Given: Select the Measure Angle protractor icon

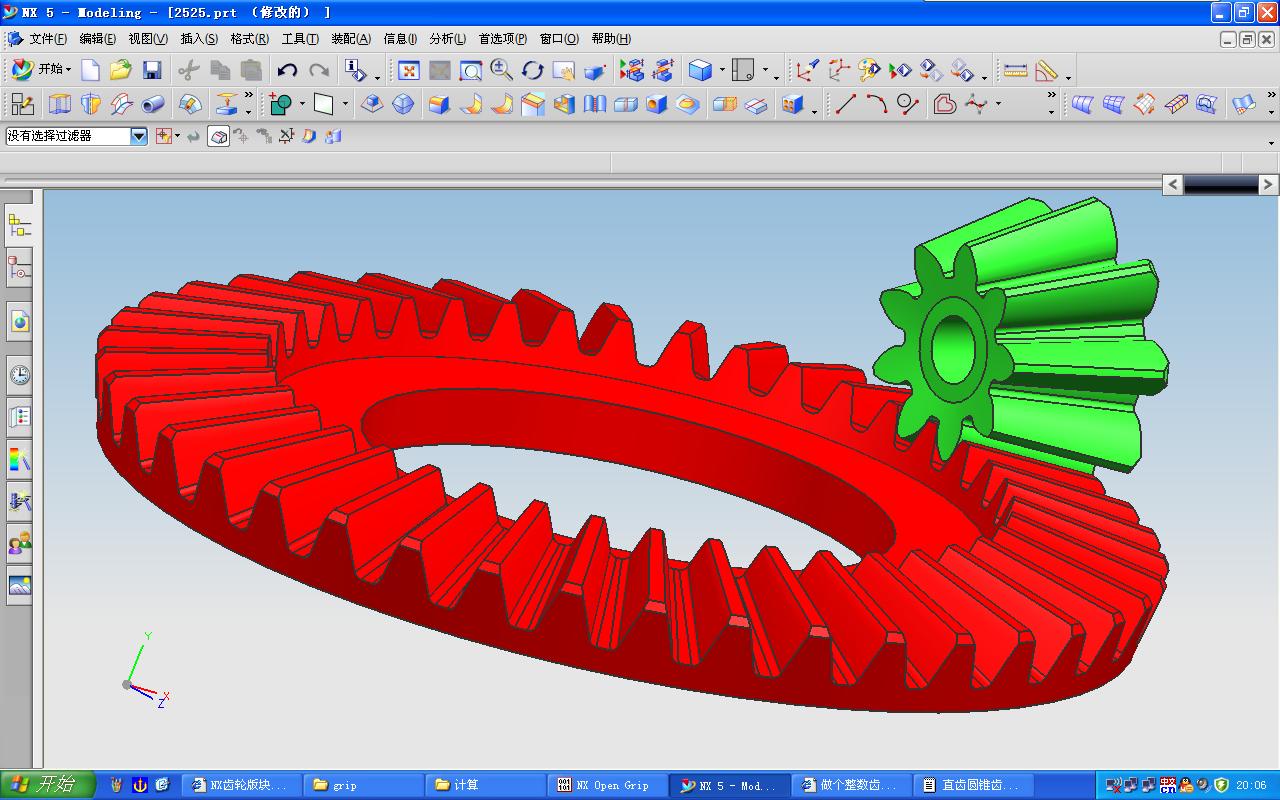Looking at the screenshot, I should pos(1046,70).
